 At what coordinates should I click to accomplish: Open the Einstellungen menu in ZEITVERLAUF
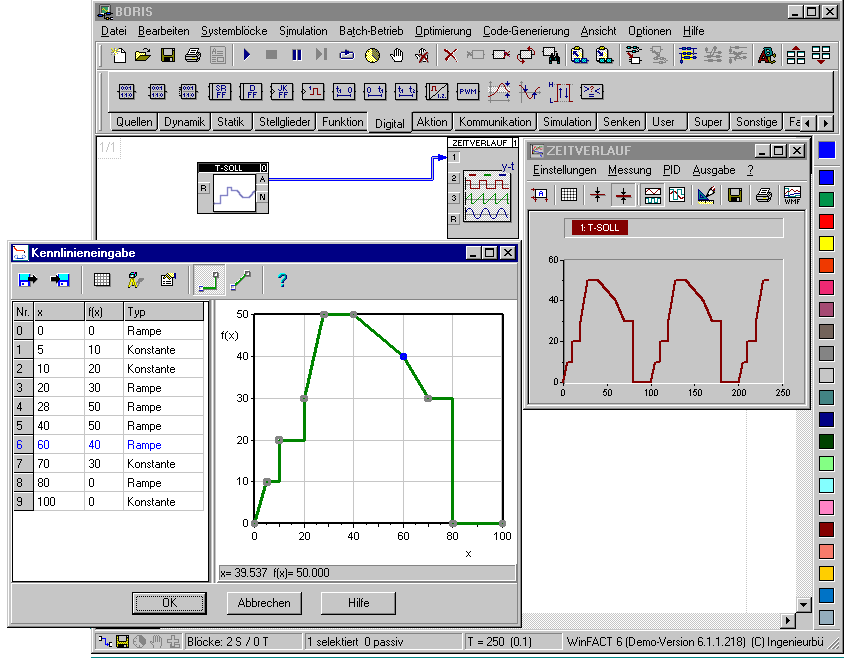(x=565, y=170)
